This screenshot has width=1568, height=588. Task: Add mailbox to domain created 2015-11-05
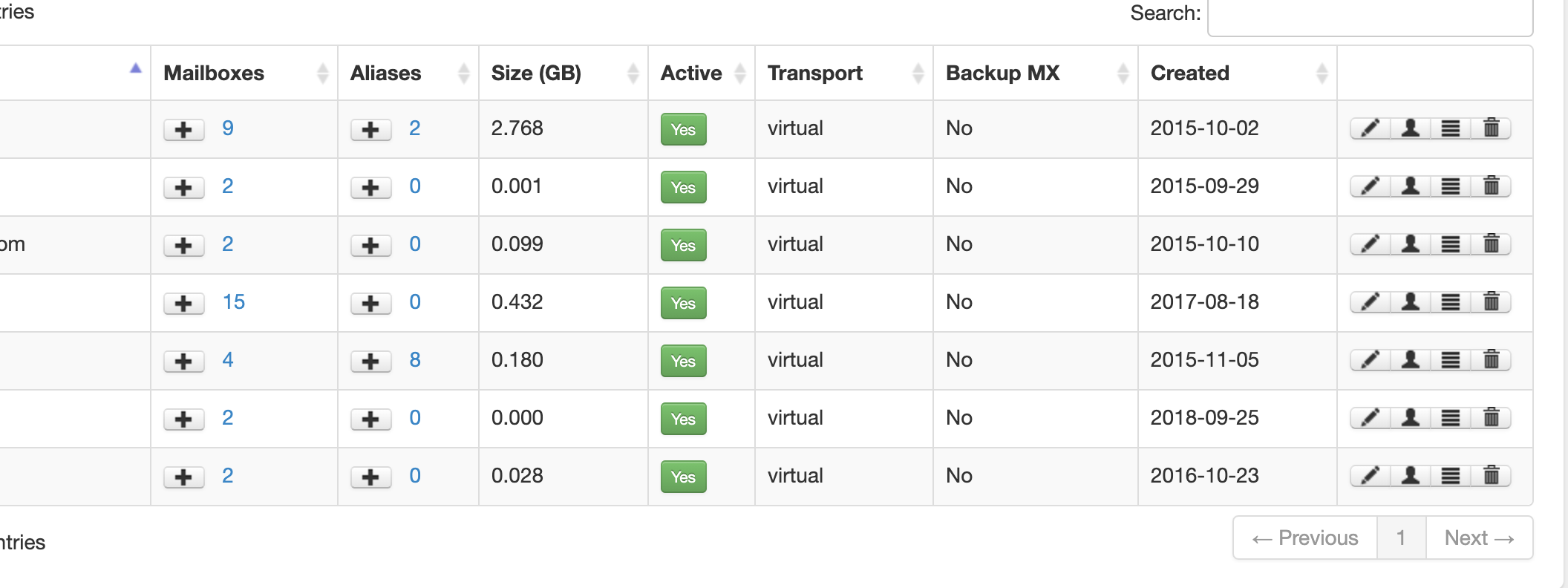click(x=184, y=362)
